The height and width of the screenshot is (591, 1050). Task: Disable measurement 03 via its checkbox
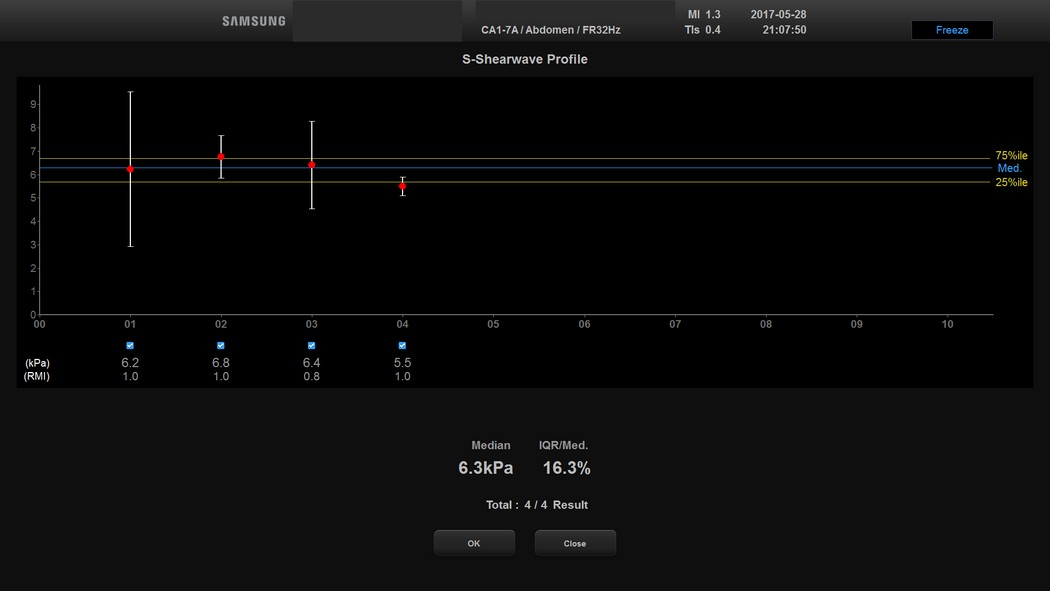coord(312,346)
